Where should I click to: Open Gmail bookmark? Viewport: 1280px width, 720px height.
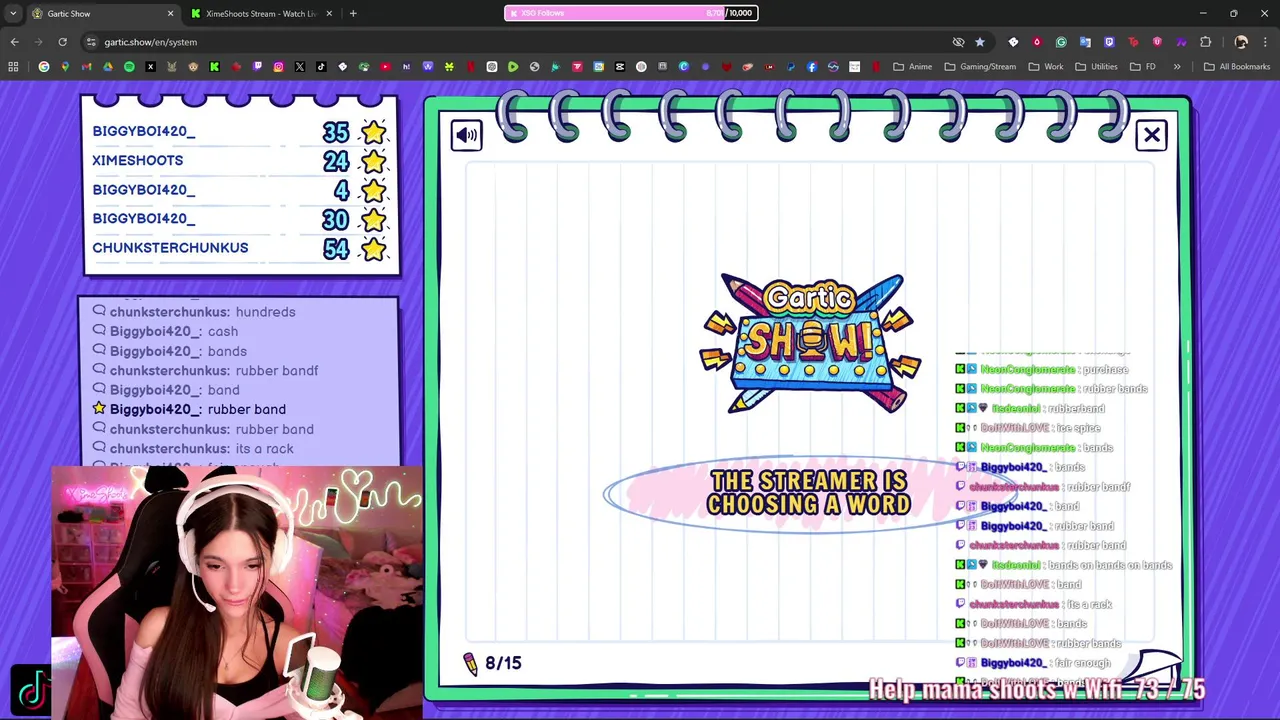(86, 67)
